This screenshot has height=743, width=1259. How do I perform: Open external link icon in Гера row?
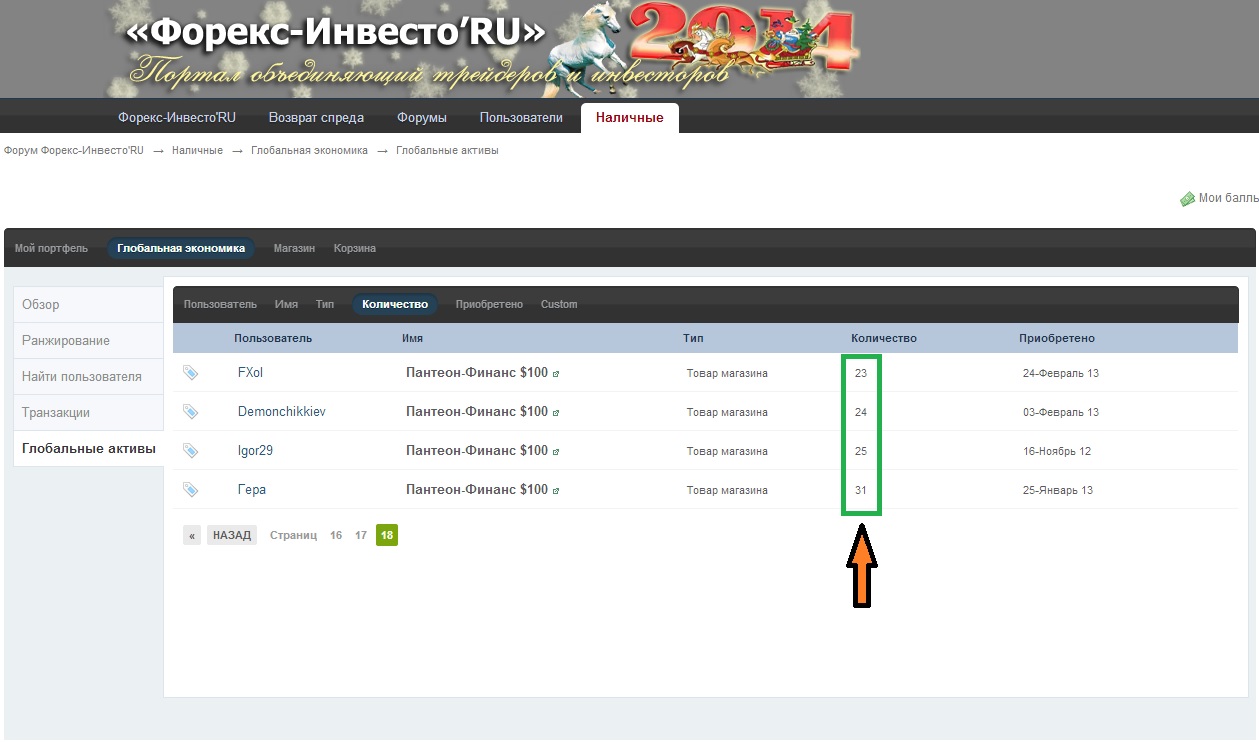[556, 491]
